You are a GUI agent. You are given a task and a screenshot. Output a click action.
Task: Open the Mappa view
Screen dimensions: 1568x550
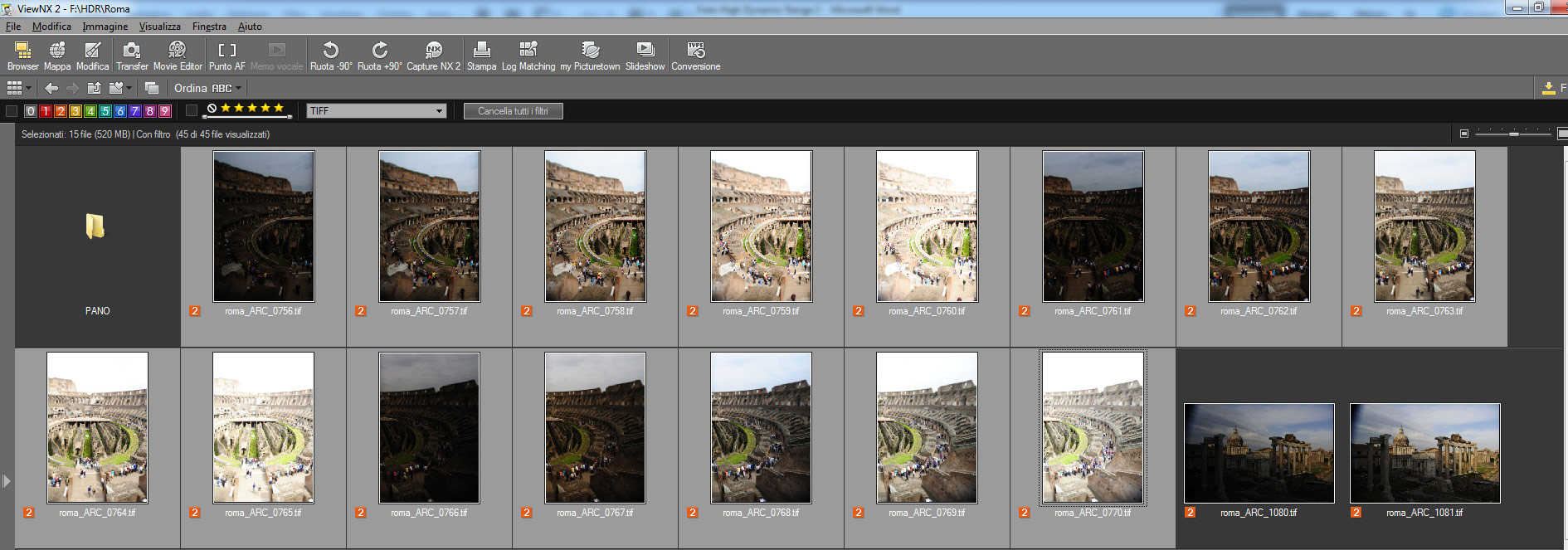pos(56,56)
